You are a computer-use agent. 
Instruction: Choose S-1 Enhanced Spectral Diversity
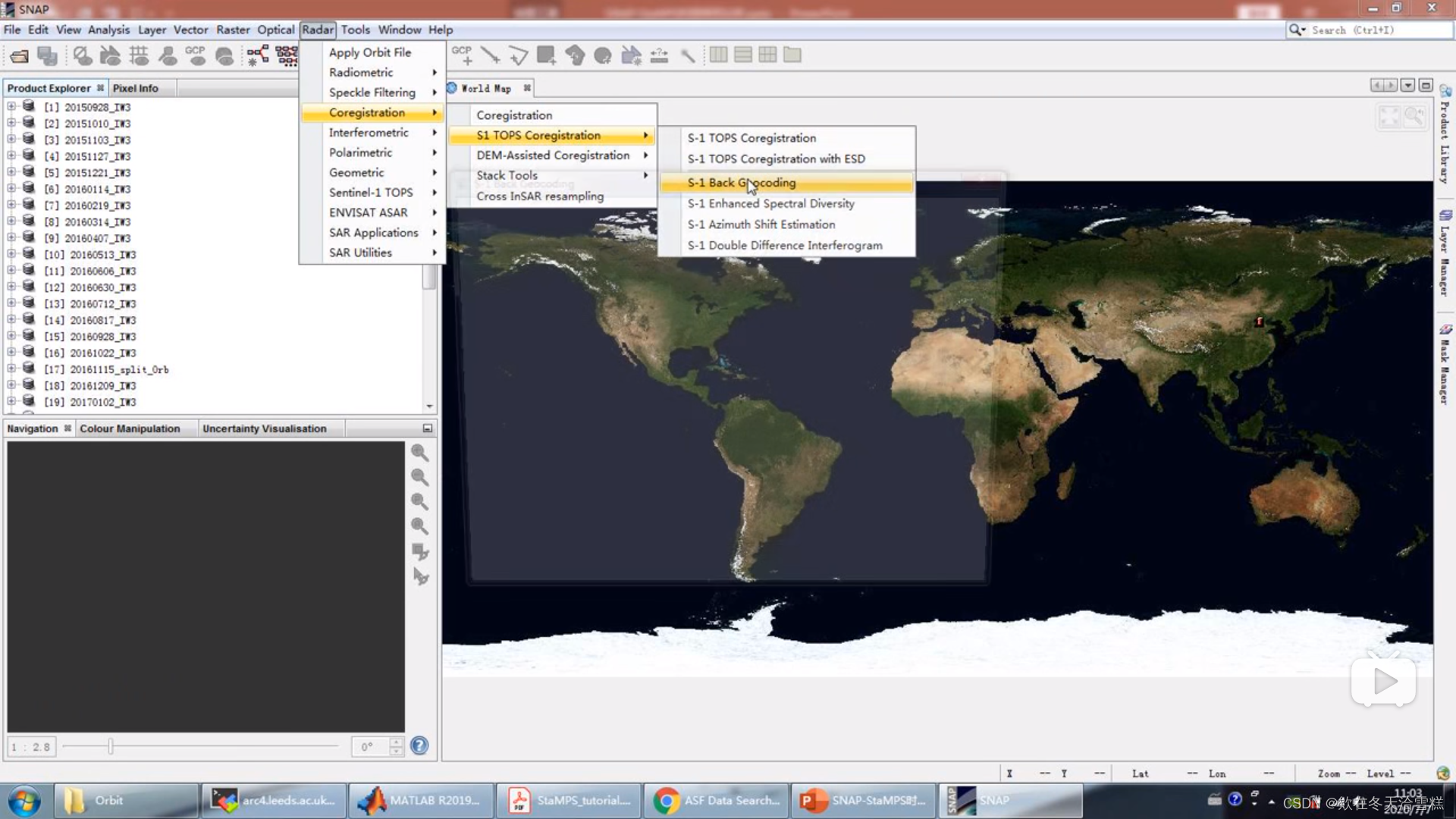pyautogui.click(x=770, y=204)
